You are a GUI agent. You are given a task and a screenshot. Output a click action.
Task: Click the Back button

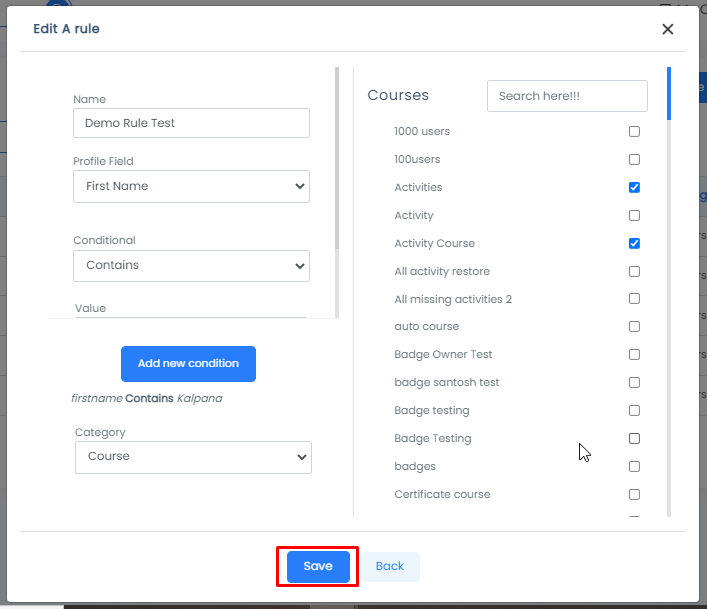[390, 566]
